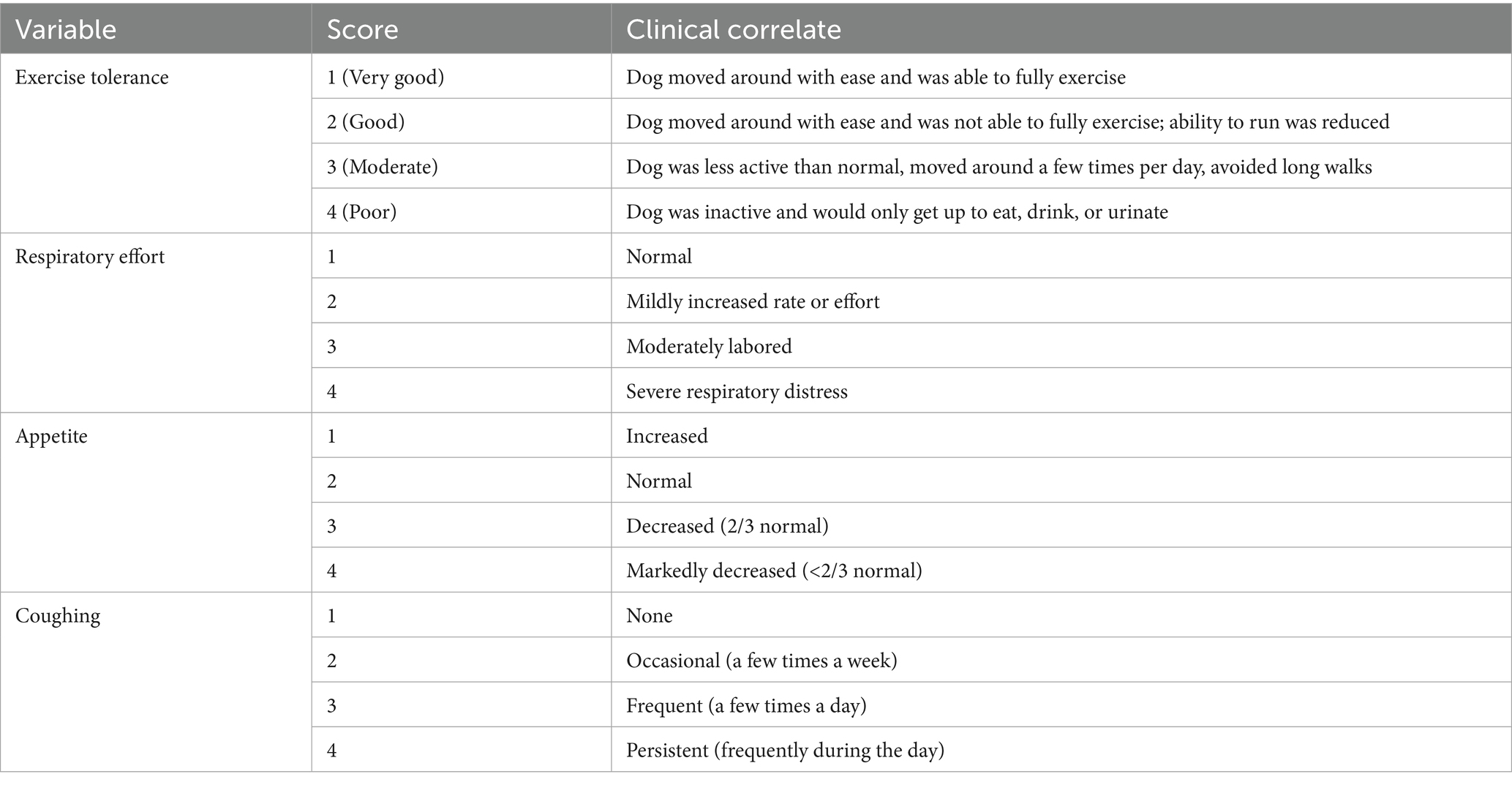Select the 'Mildly increased rate or effort' cell
The image size is (1512, 785).
[x=753, y=301]
